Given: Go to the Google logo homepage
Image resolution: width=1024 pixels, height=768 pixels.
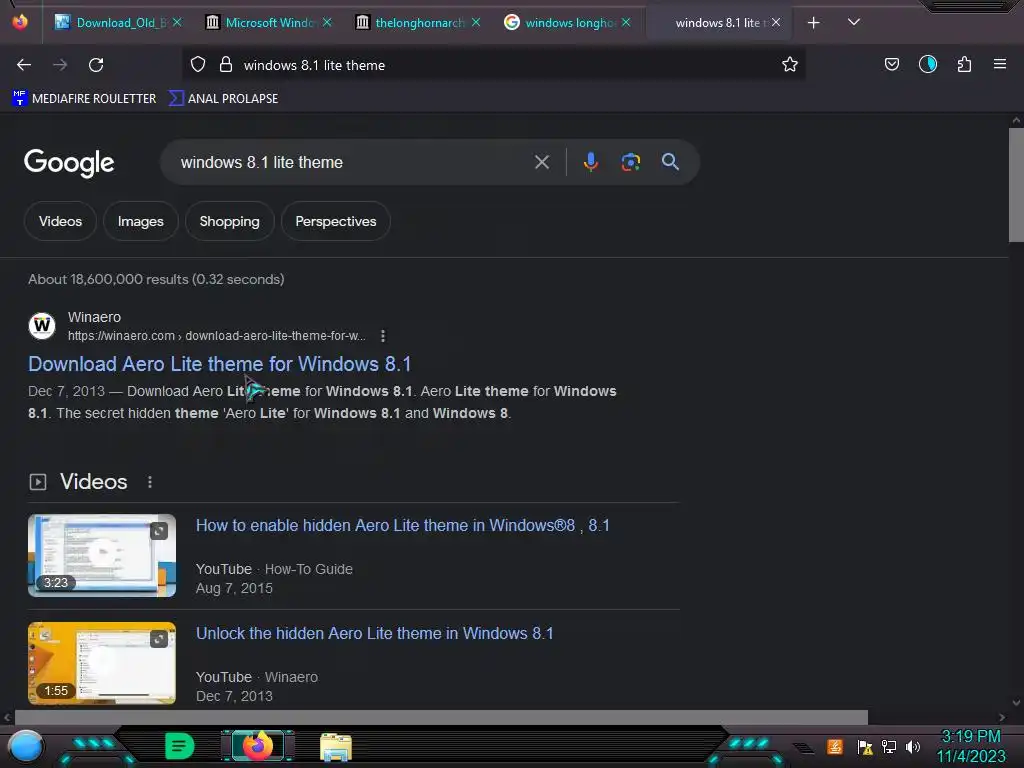Looking at the screenshot, I should (69, 163).
